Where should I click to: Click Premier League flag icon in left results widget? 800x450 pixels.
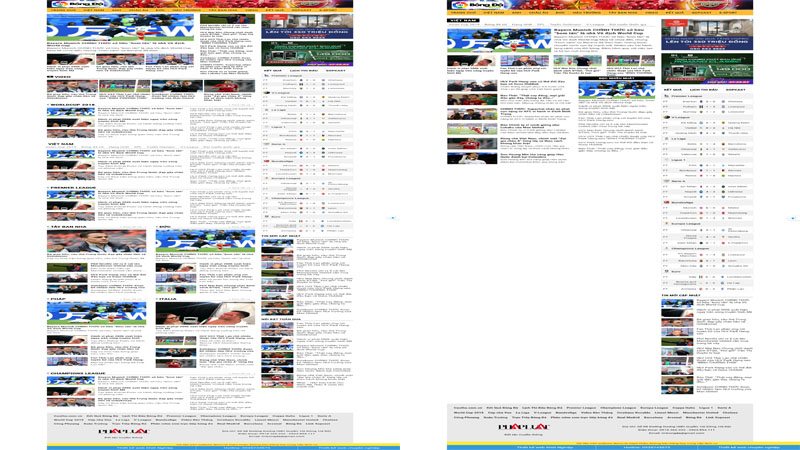[x=266, y=75]
